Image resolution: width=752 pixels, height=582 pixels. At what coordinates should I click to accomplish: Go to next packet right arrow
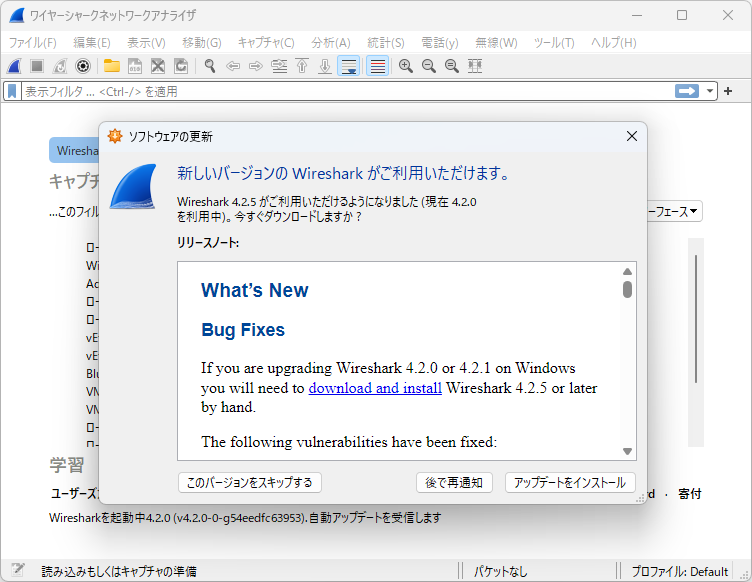[x=256, y=66]
